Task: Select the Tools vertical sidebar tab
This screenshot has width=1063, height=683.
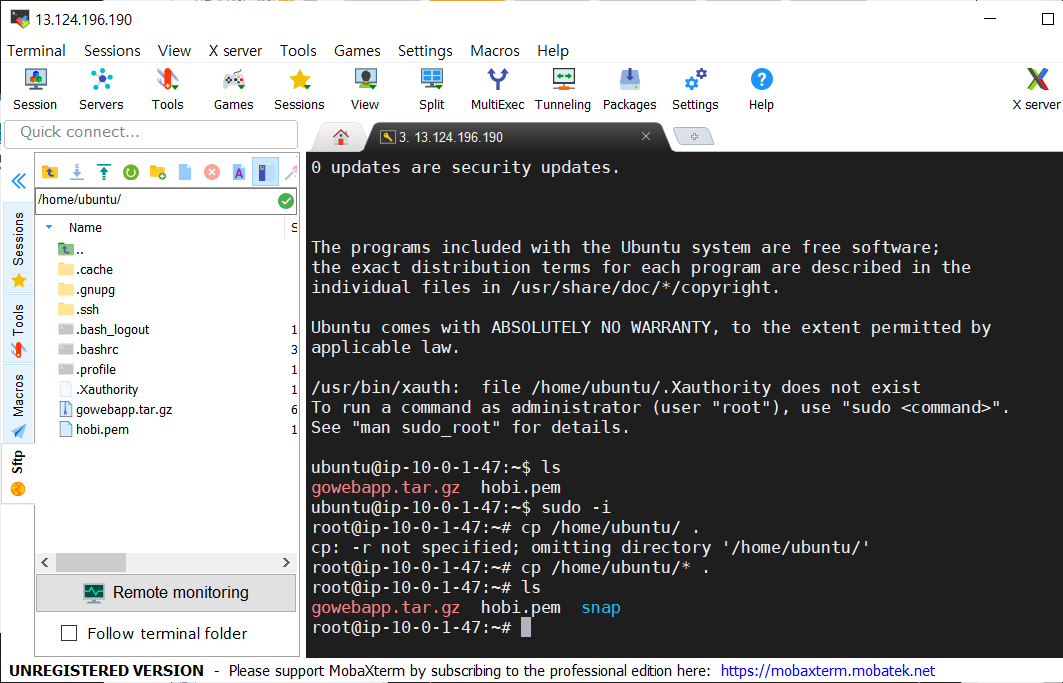Action: [18, 331]
